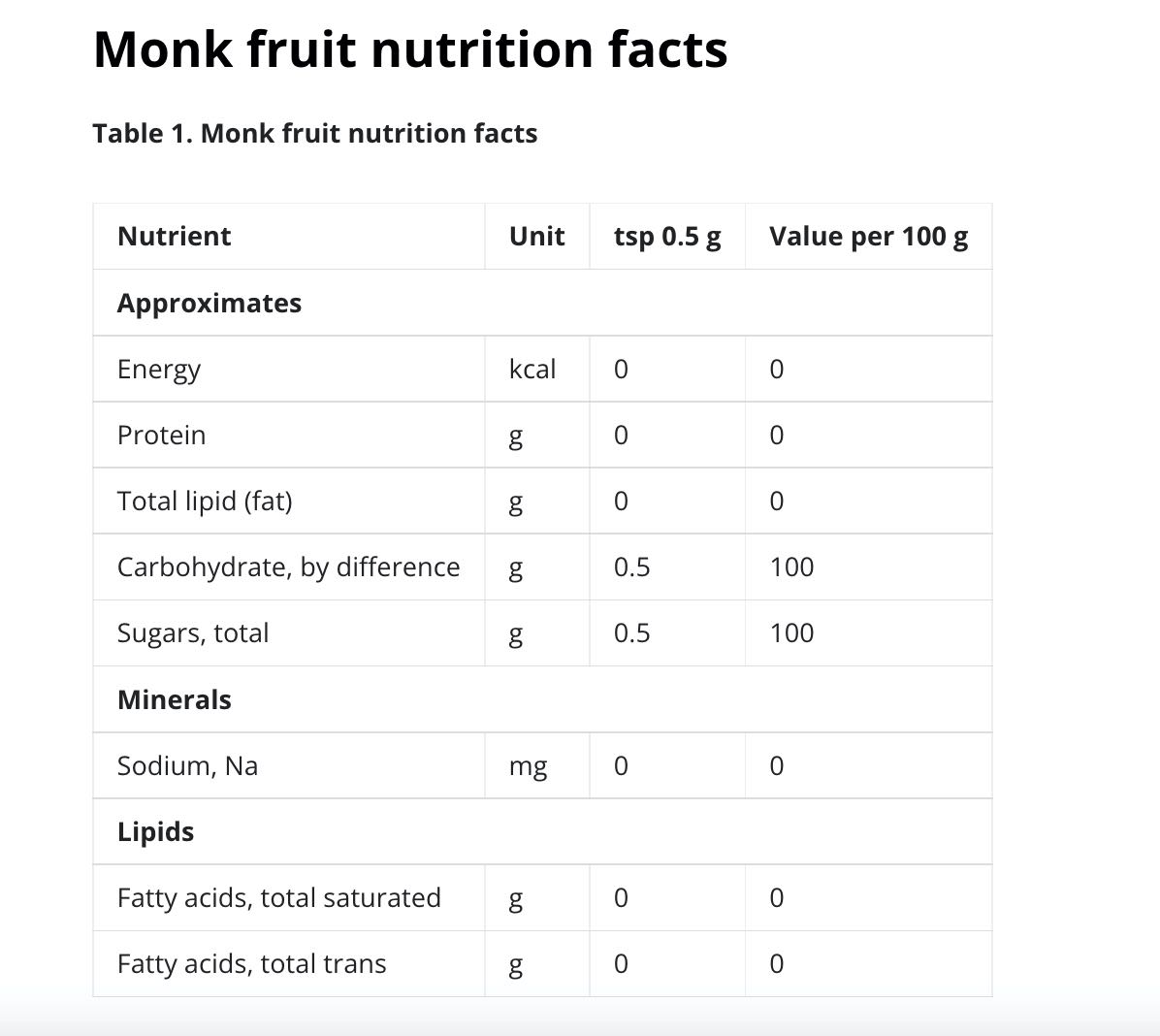Click the "mg" unit cell
Viewport: 1160px width, 1036px height.
click(x=528, y=766)
